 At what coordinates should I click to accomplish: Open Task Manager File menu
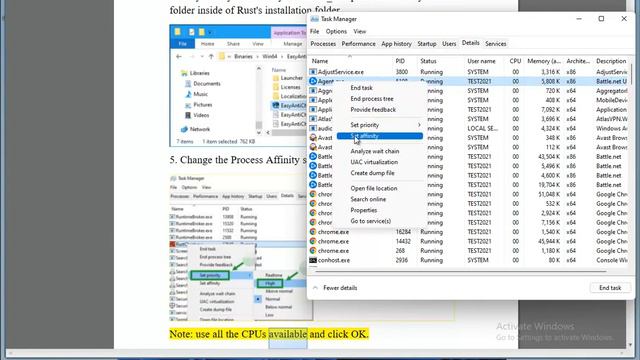[314, 31]
